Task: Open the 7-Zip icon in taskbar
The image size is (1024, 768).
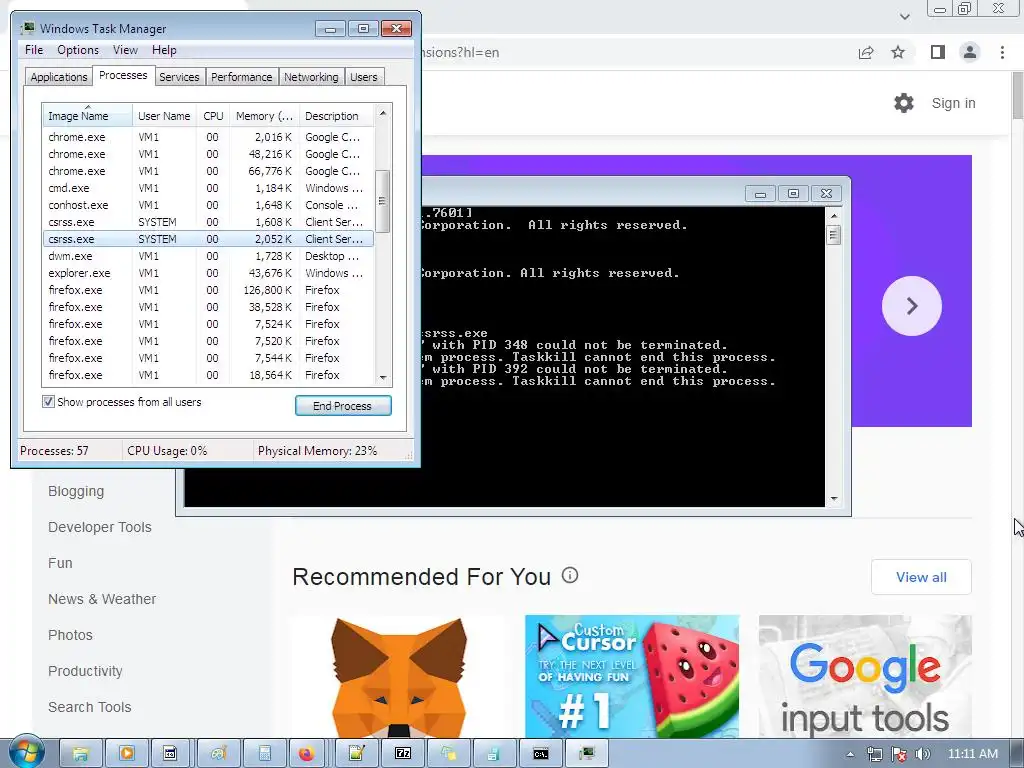Action: point(403,754)
